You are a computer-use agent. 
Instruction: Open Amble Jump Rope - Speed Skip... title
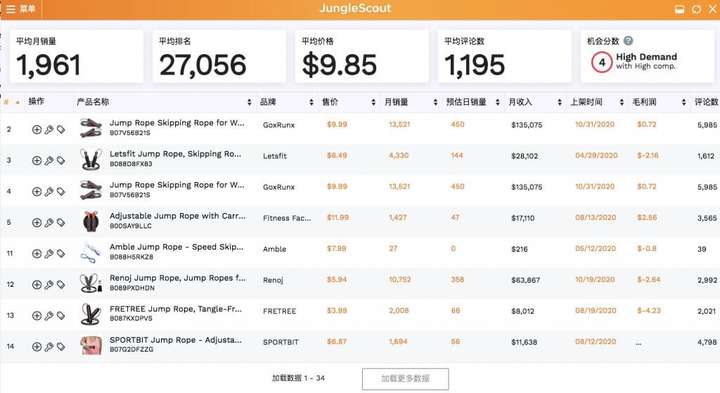176,247
